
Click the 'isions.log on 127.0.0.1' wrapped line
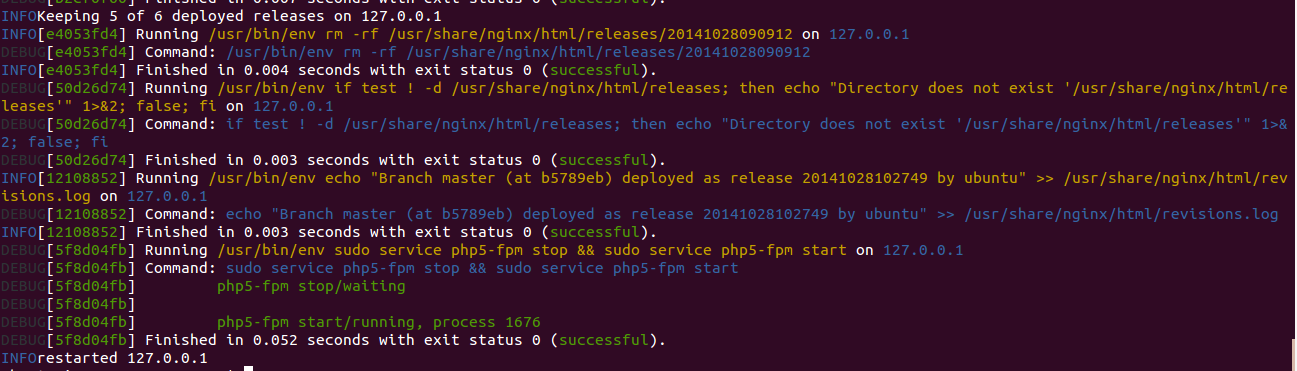pos(104,196)
